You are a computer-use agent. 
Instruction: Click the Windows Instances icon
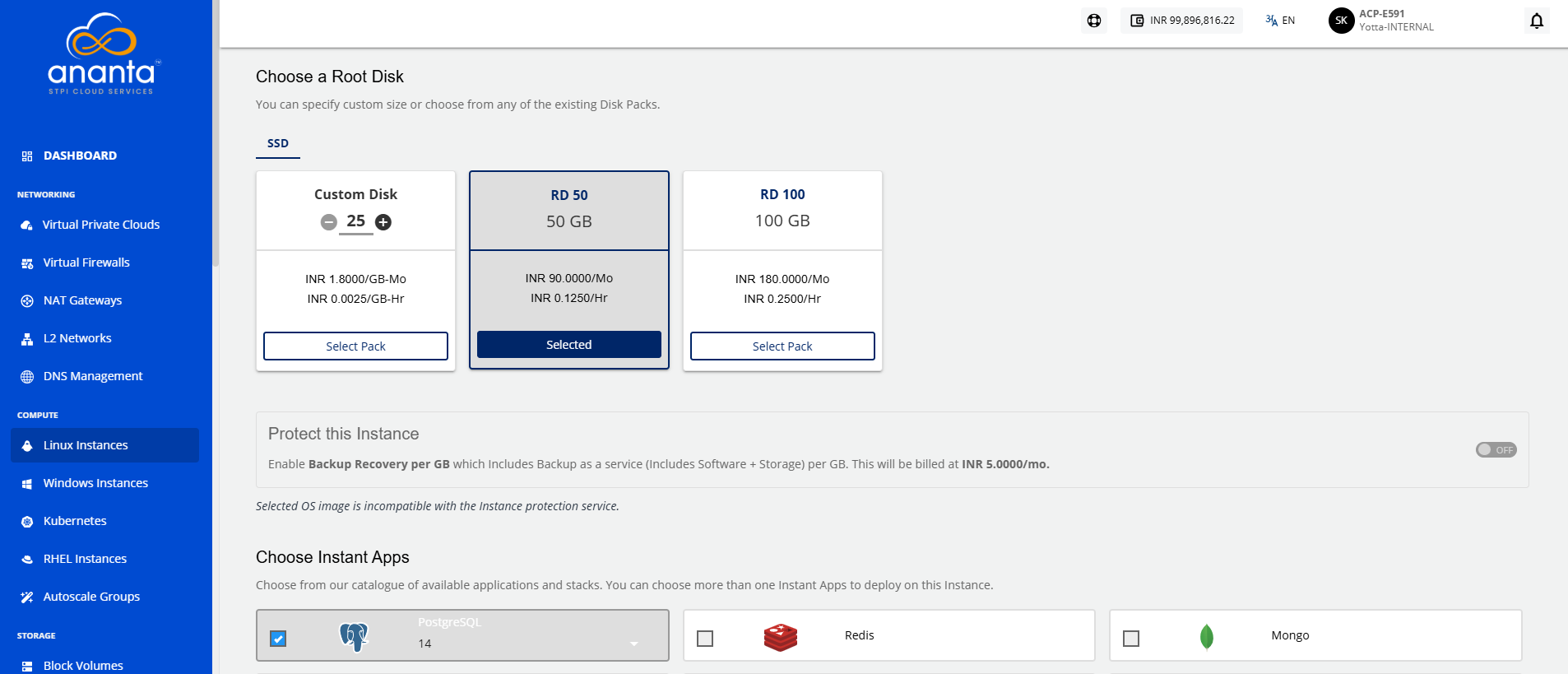[x=27, y=484]
